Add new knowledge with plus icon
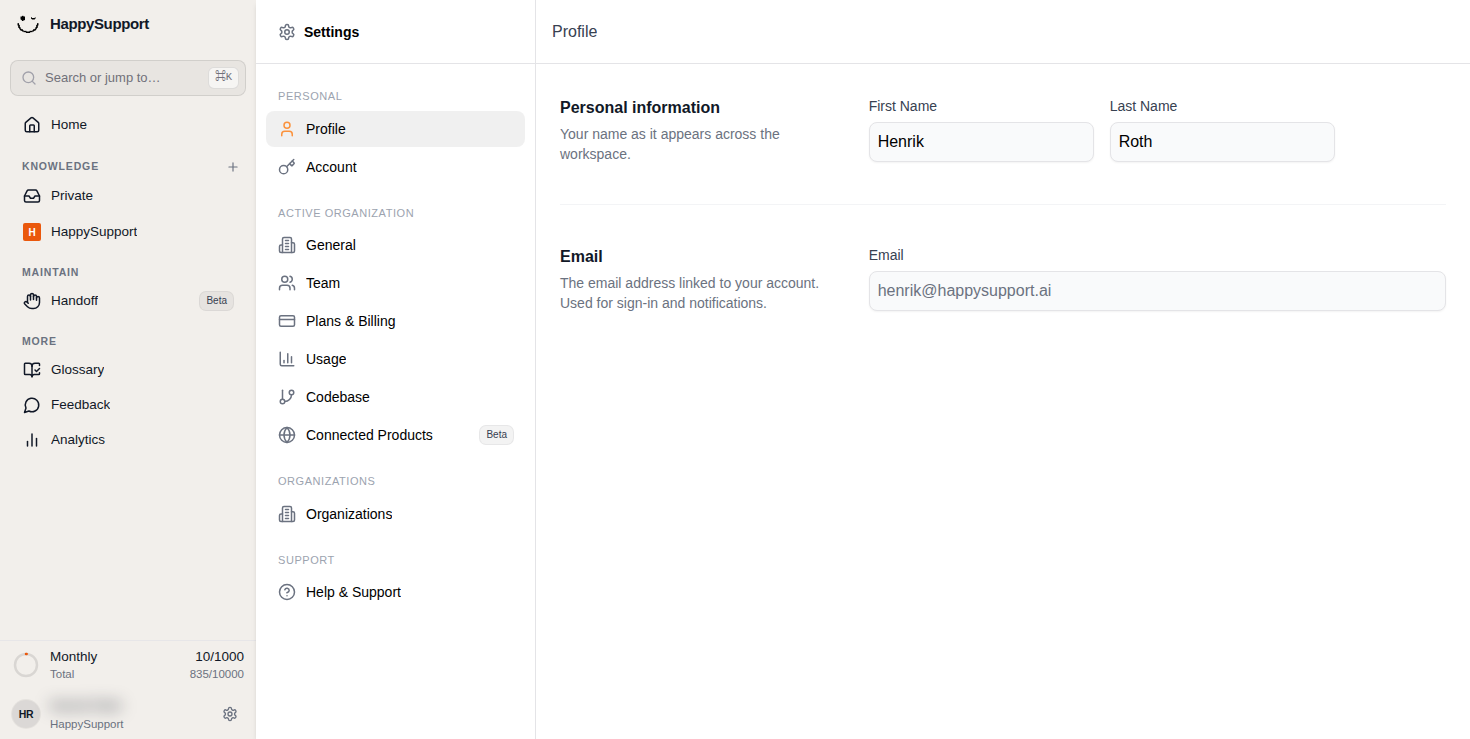The height and width of the screenshot is (739, 1470). coord(233,167)
